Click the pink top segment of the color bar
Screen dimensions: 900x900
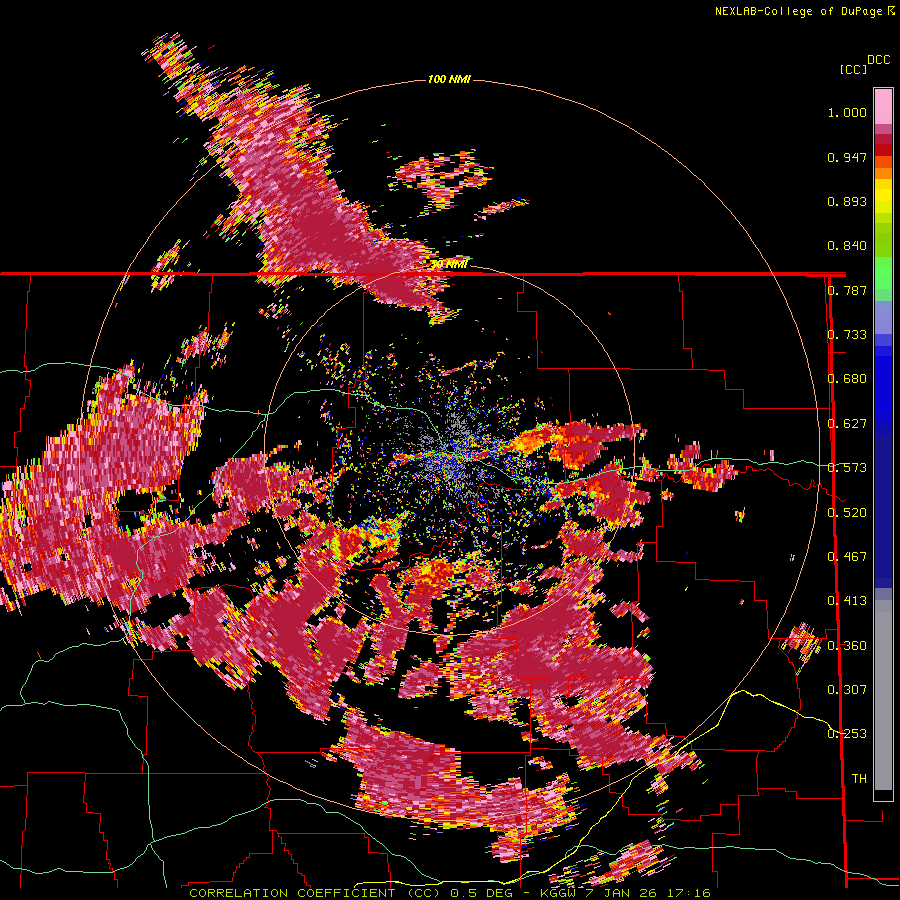click(883, 106)
